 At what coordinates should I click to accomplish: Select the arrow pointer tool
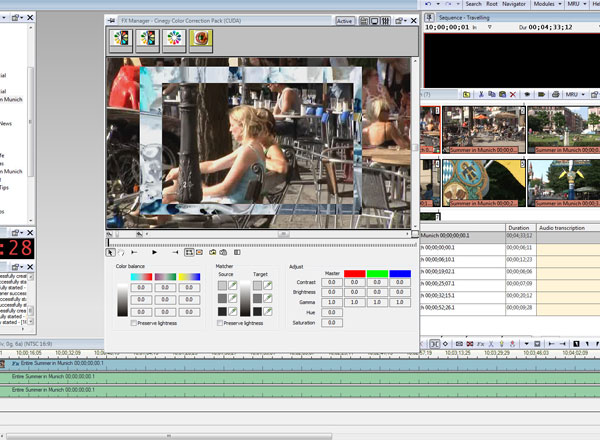[x=112, y=252]
